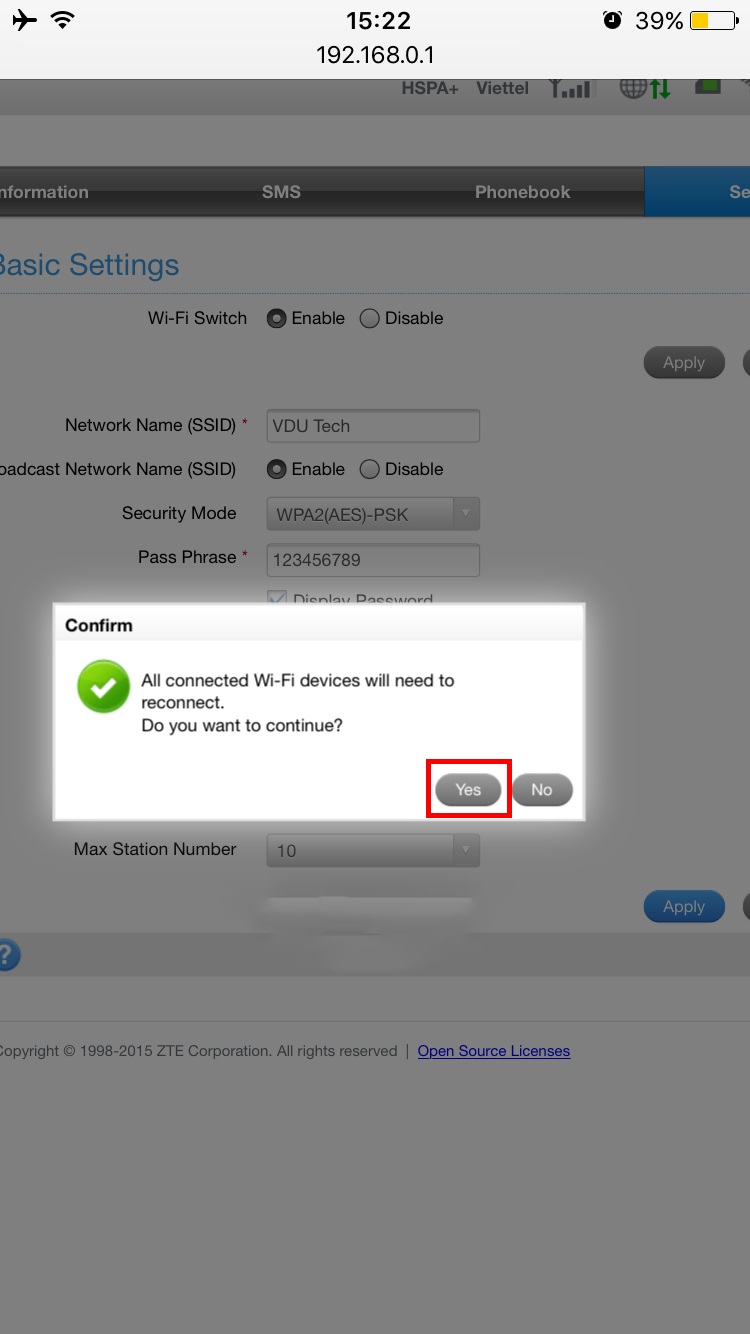
Task: Tap the green checkmark icon in dialog
Action: [x=103, y=687]
